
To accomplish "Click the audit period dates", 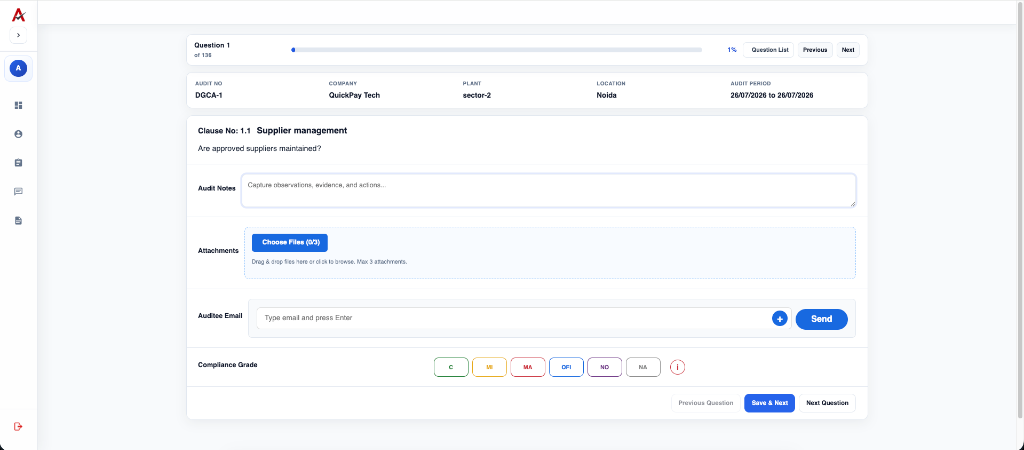I will pyautogui.click(x=772, y=95).
